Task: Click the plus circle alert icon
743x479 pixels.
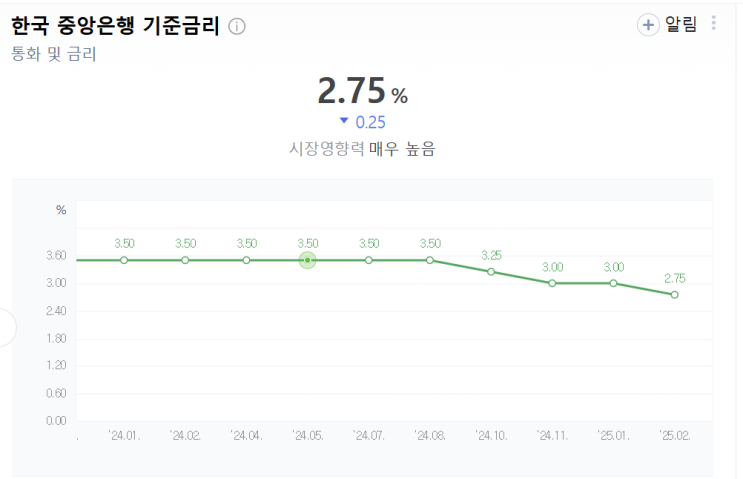Action: [648, 25]
